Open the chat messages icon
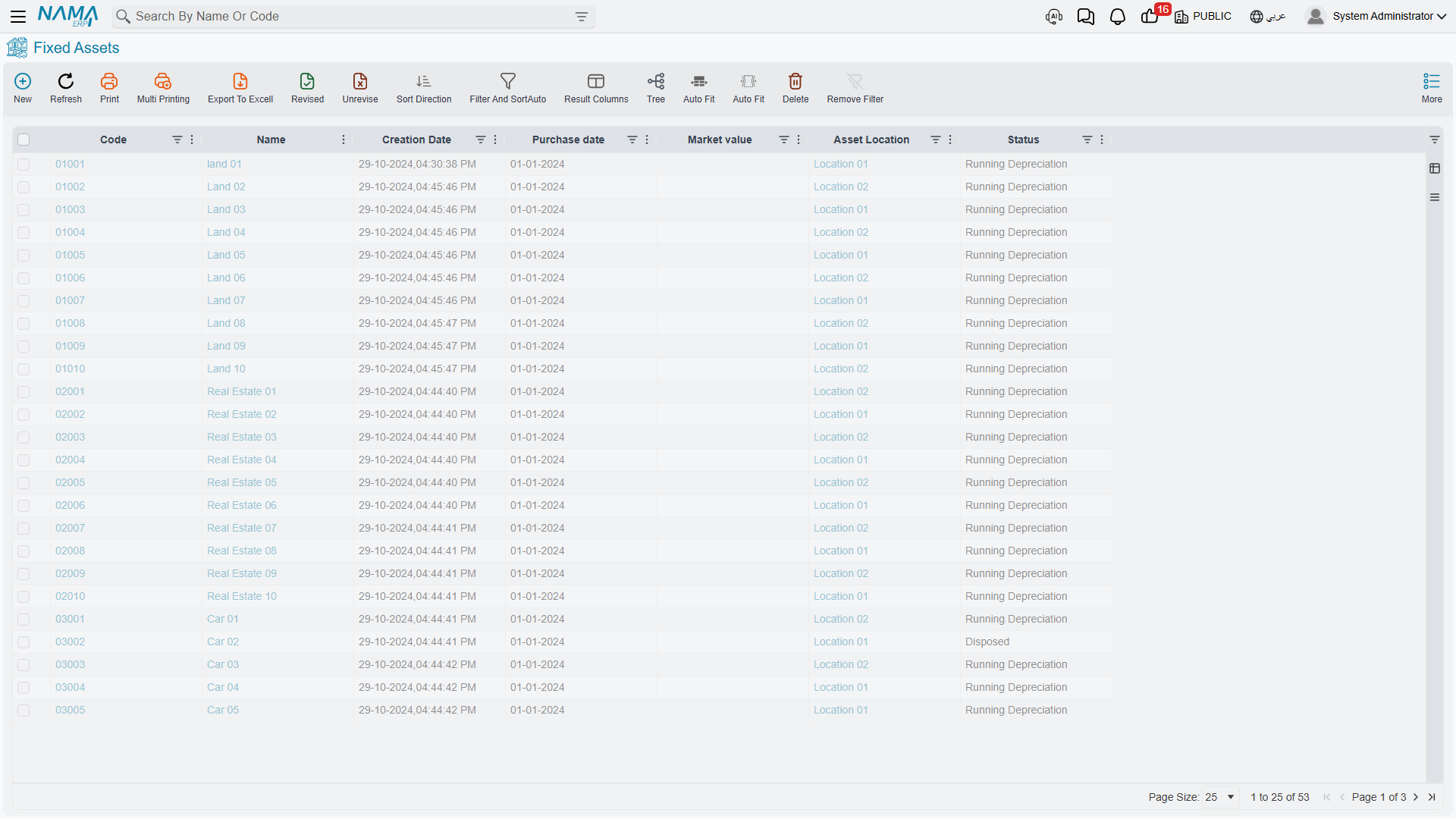Viewport: 1456px width, 819px height. pos(1086,17)
